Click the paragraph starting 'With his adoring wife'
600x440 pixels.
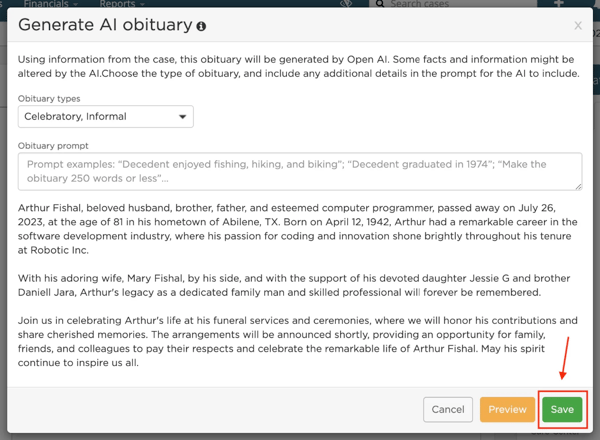coord(294,285)
